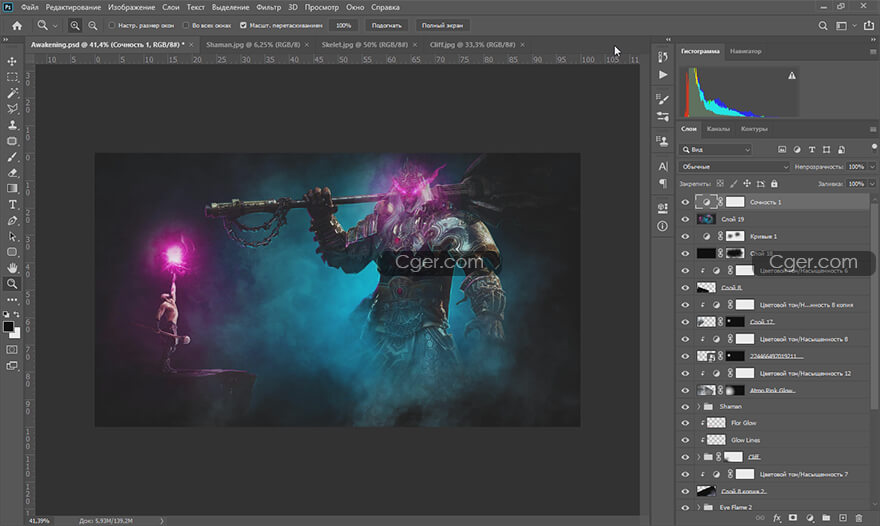
Task: Hide the Glow Lines layer
Action: (x=685, y=440)
